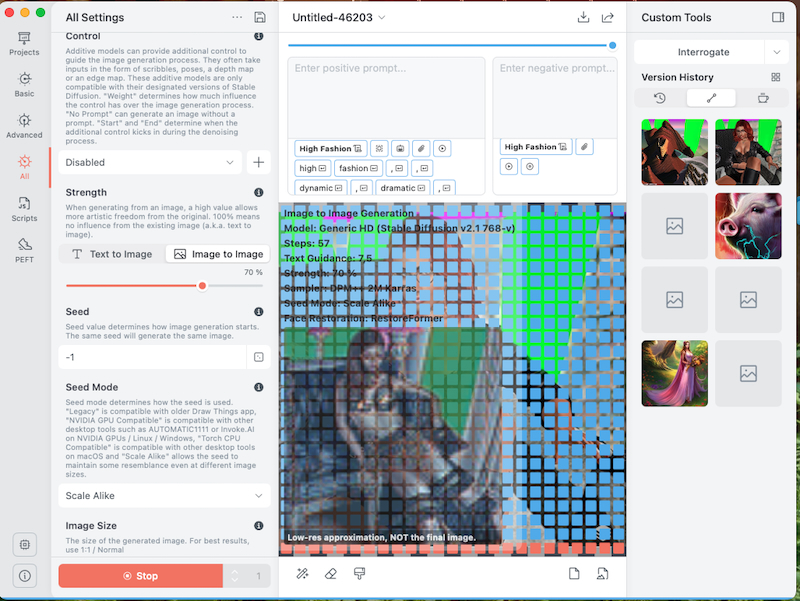The width and height of the screenshot is (800, 601).
Task: Select the clock history view toggle
Action: click(x=660, y=98)
